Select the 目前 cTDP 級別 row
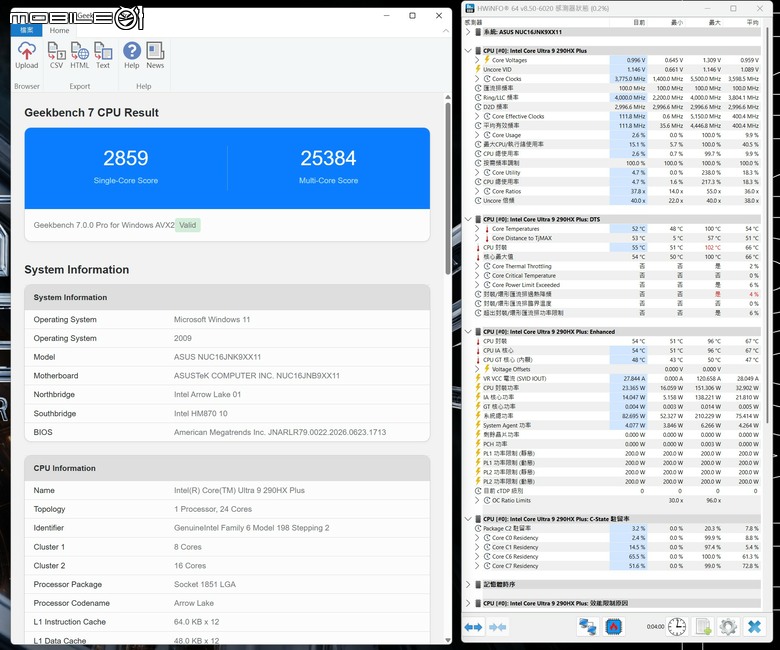The width and height of the screenshot is (780, 650). click(617, 491)
